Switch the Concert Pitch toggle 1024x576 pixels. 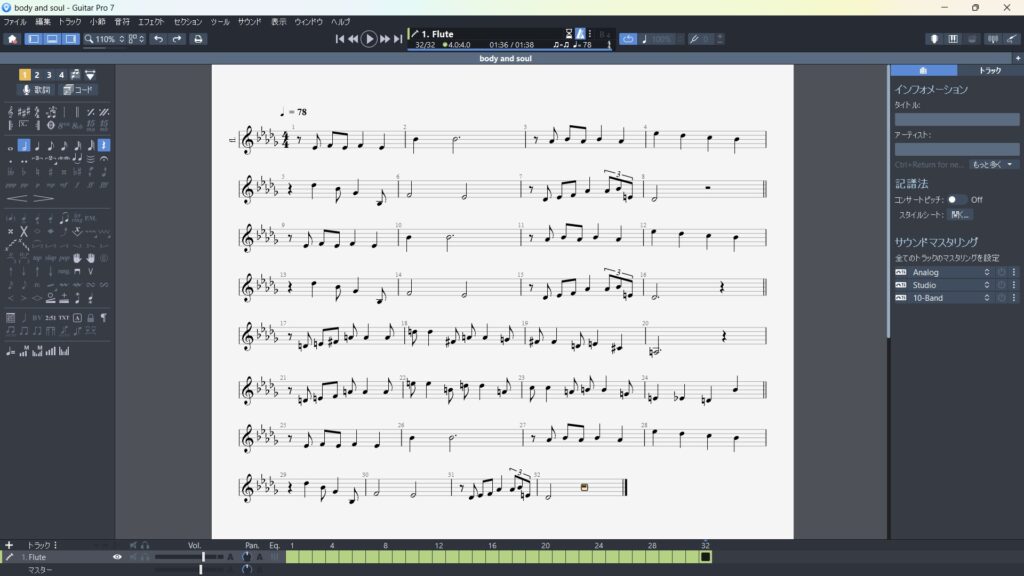pyautogui.click(x=955, y=199)
